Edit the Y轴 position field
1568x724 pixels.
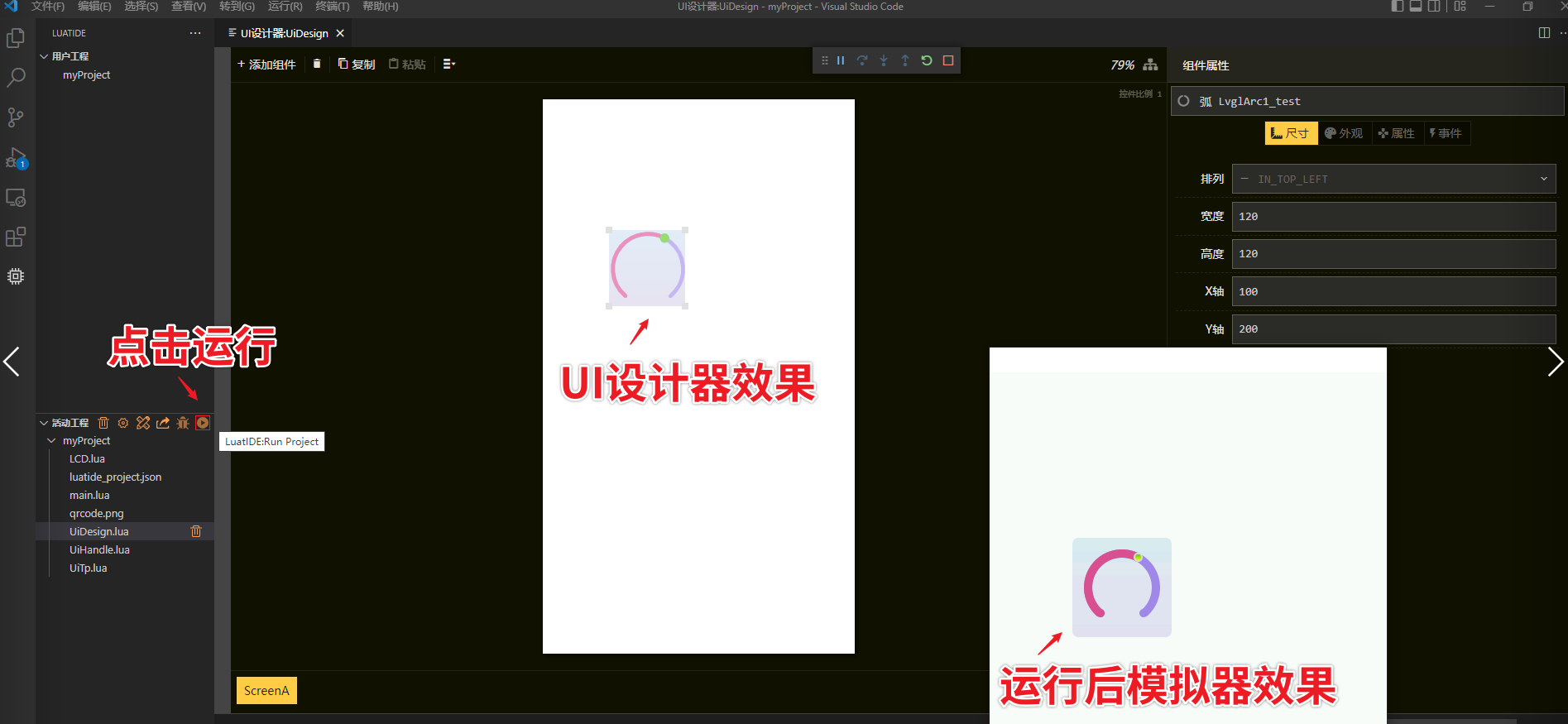tap(1393, 328)
